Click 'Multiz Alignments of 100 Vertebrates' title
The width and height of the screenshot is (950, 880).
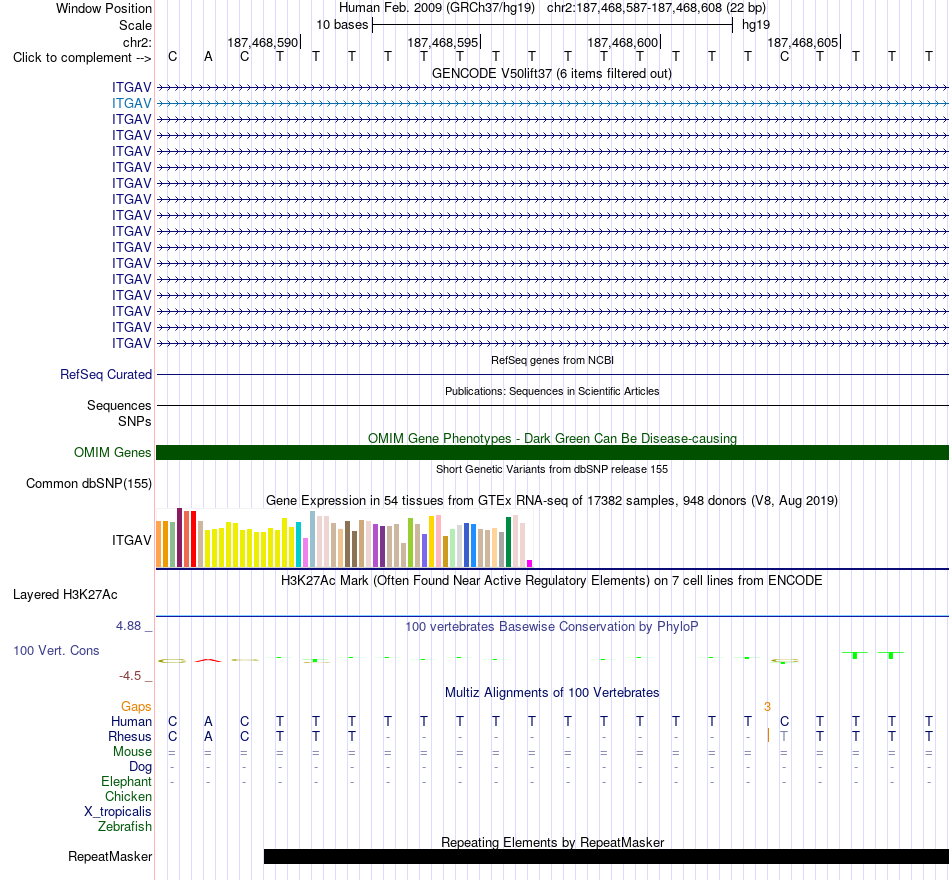(x=552, y=693)
